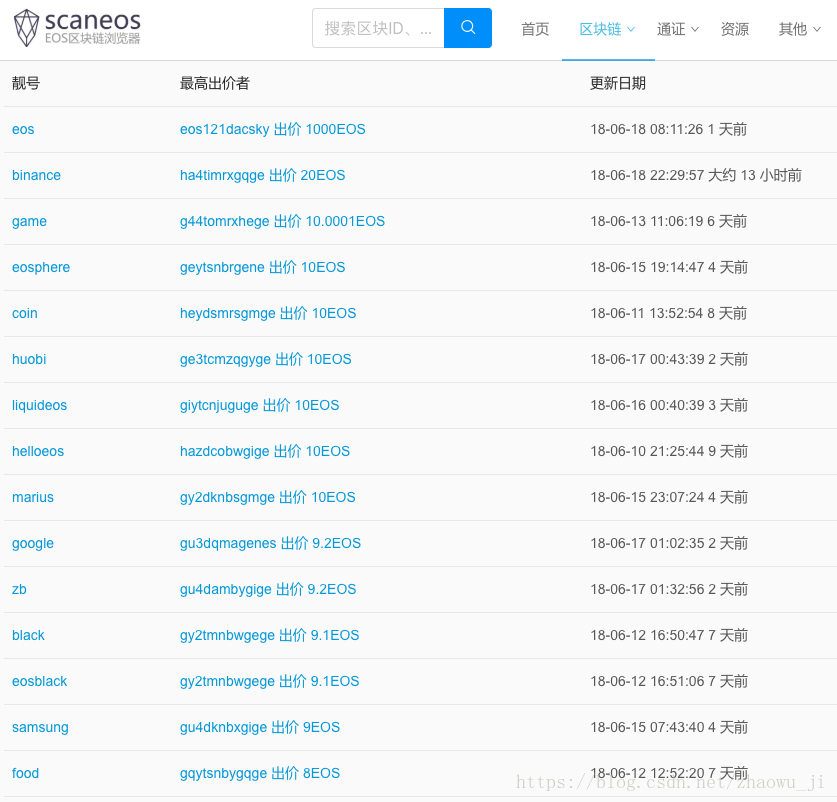837x802 pixels.
Task: Open bidder ha4timrxgqge 出价 20EOS
Action: click(x=262, y=175)
